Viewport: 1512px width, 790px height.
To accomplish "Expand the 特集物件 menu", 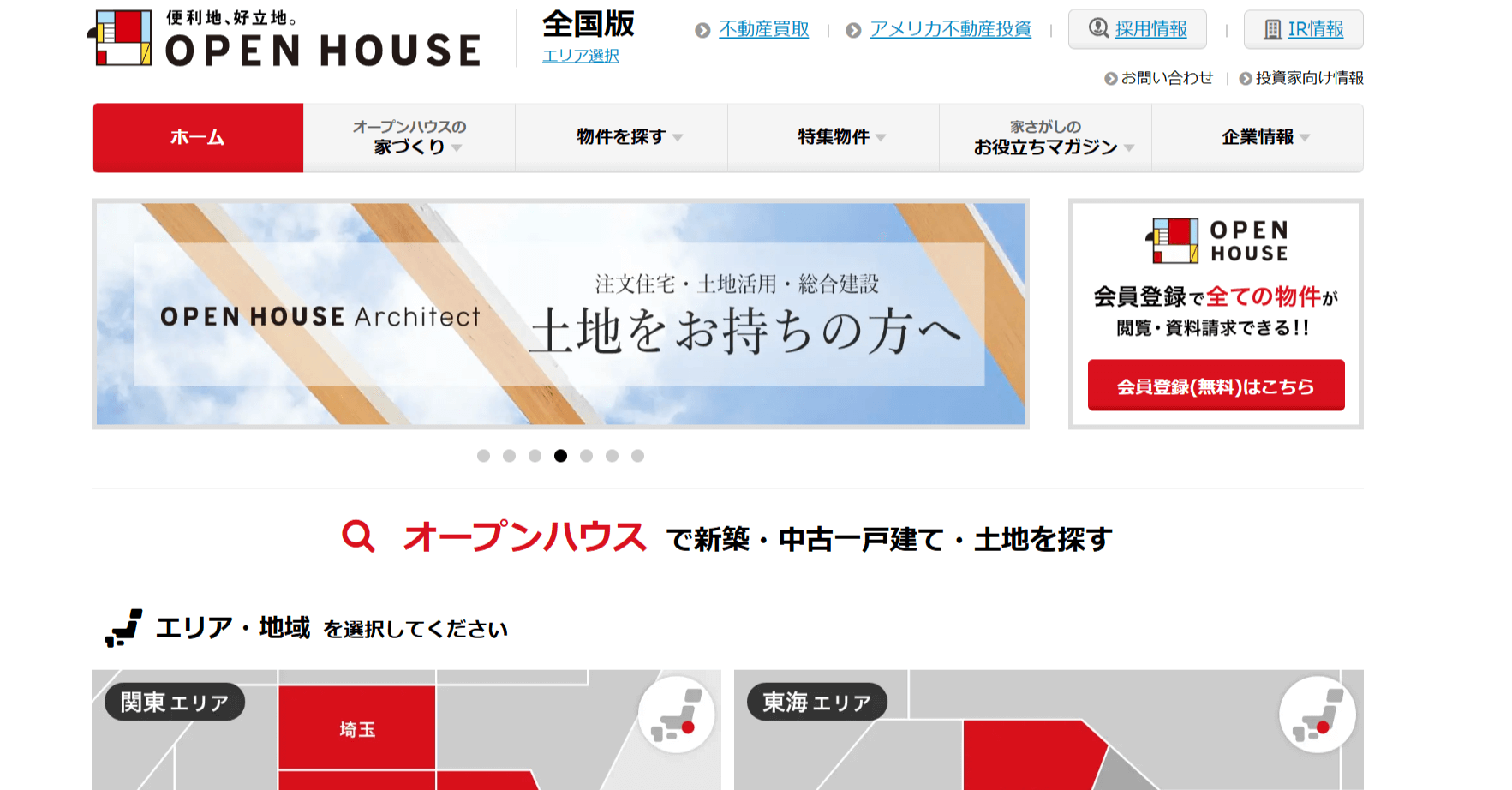I will click(x=834, y=138).
